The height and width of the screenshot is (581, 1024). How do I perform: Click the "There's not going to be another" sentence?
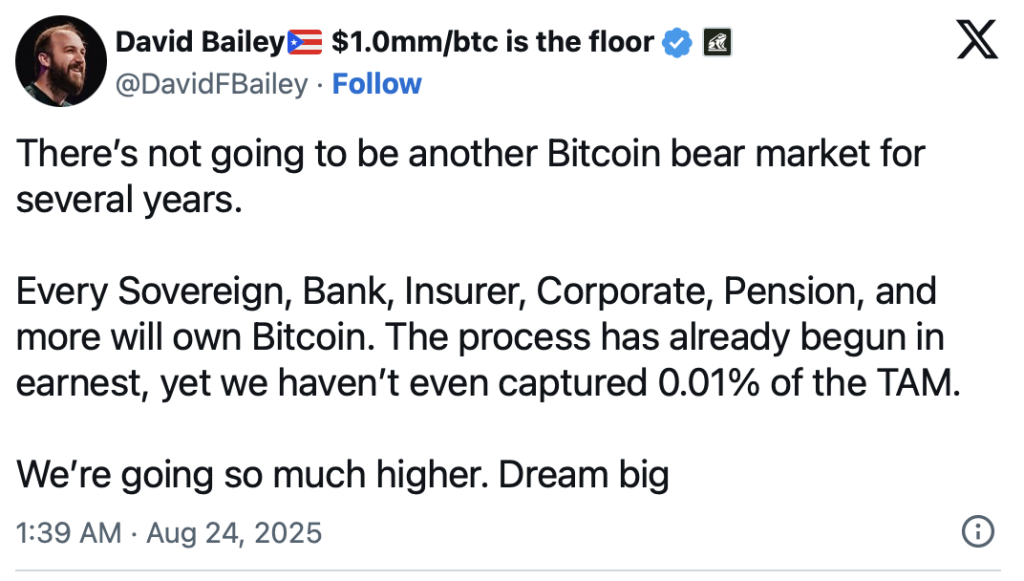(x=278, y=154)
